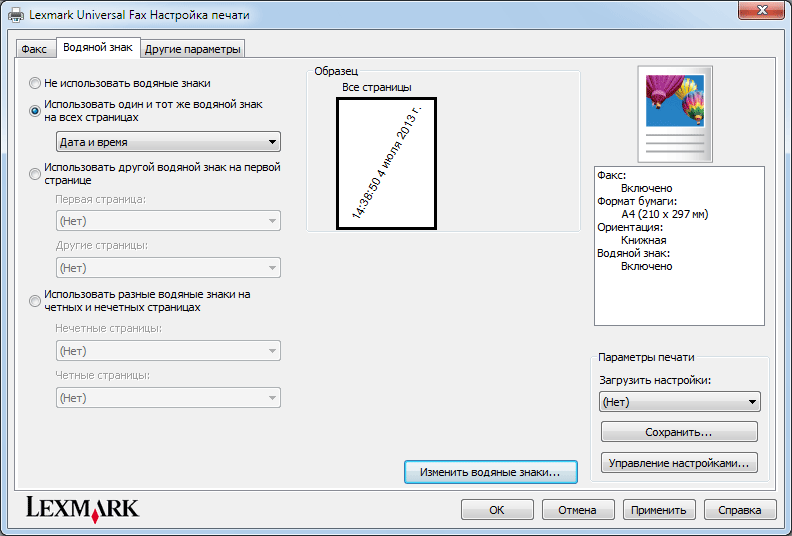Viewport: 792px width, 536px height.
Task: Switch to the Водяной знак tab
Action: tap(98, 47)
